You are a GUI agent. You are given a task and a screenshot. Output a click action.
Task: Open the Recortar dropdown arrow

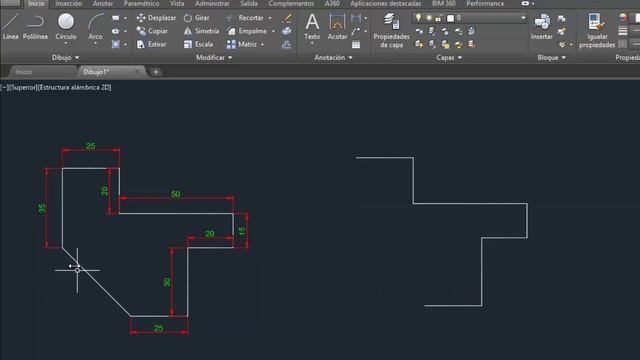click(270, 18)
